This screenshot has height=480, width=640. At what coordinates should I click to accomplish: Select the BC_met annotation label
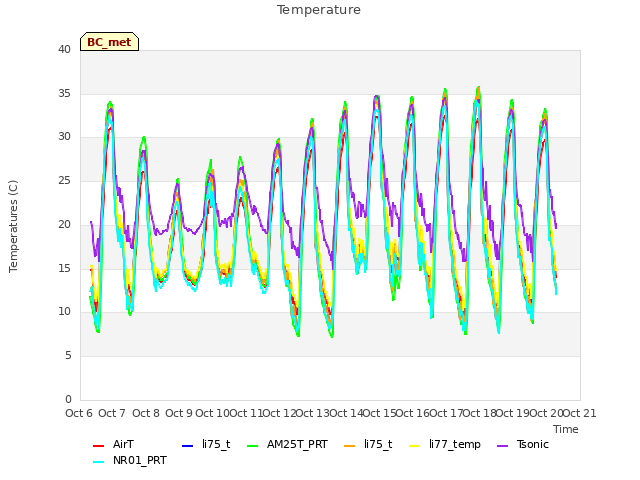[109, 42]
